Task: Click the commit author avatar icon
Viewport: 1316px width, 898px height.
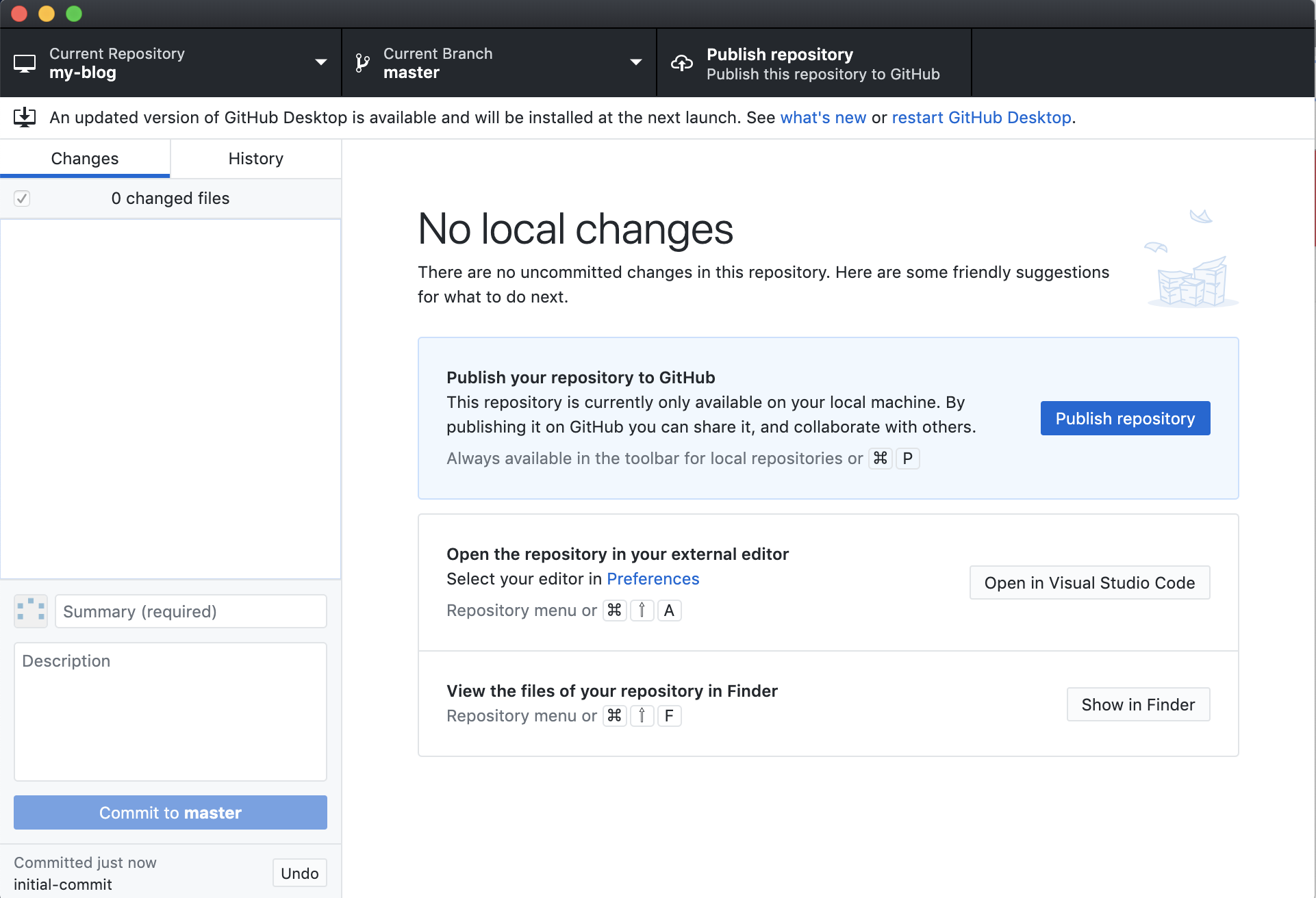Action: click(x=31, y=611)
